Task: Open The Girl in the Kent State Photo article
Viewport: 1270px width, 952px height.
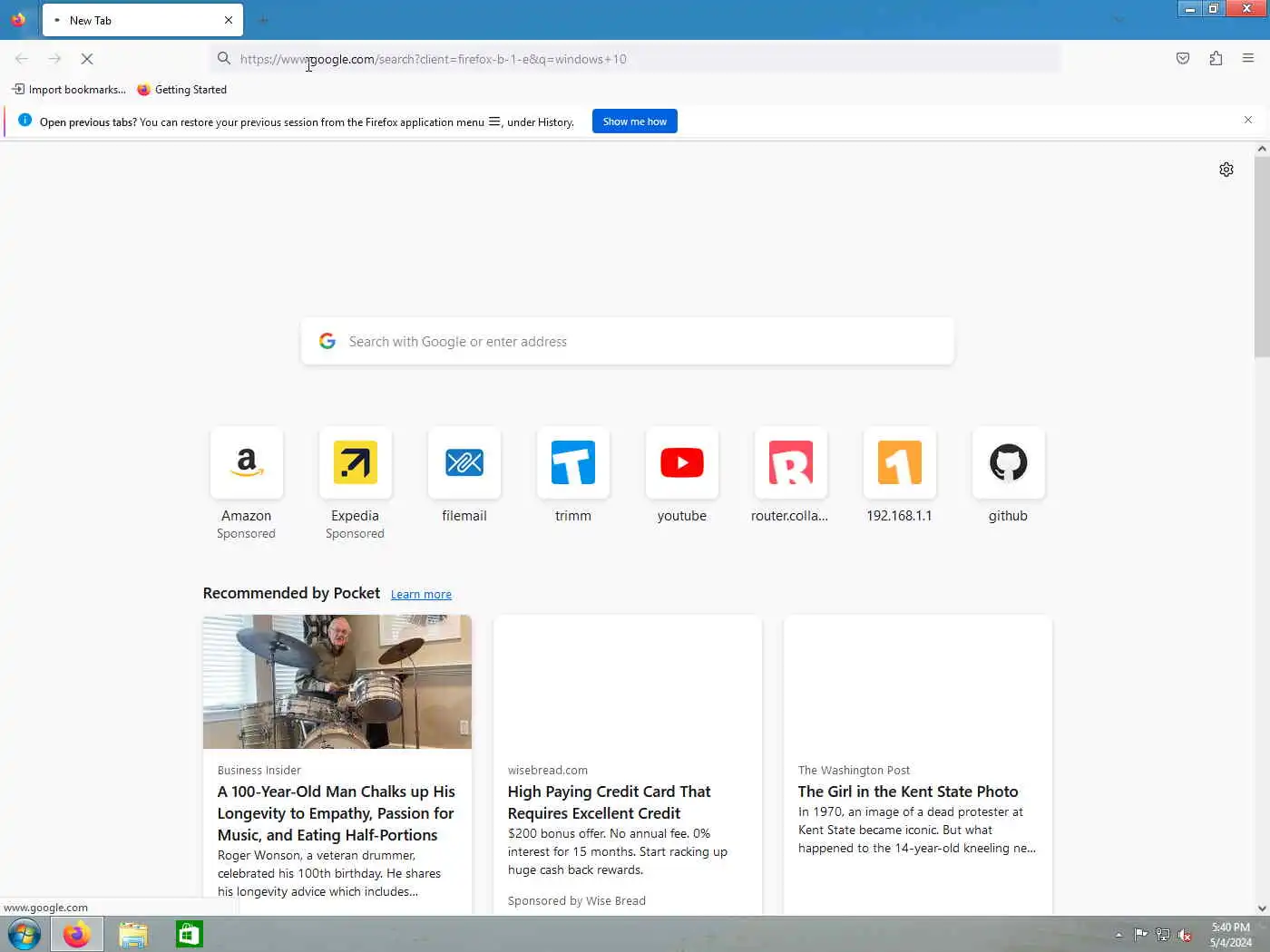Action: [918, 765]
